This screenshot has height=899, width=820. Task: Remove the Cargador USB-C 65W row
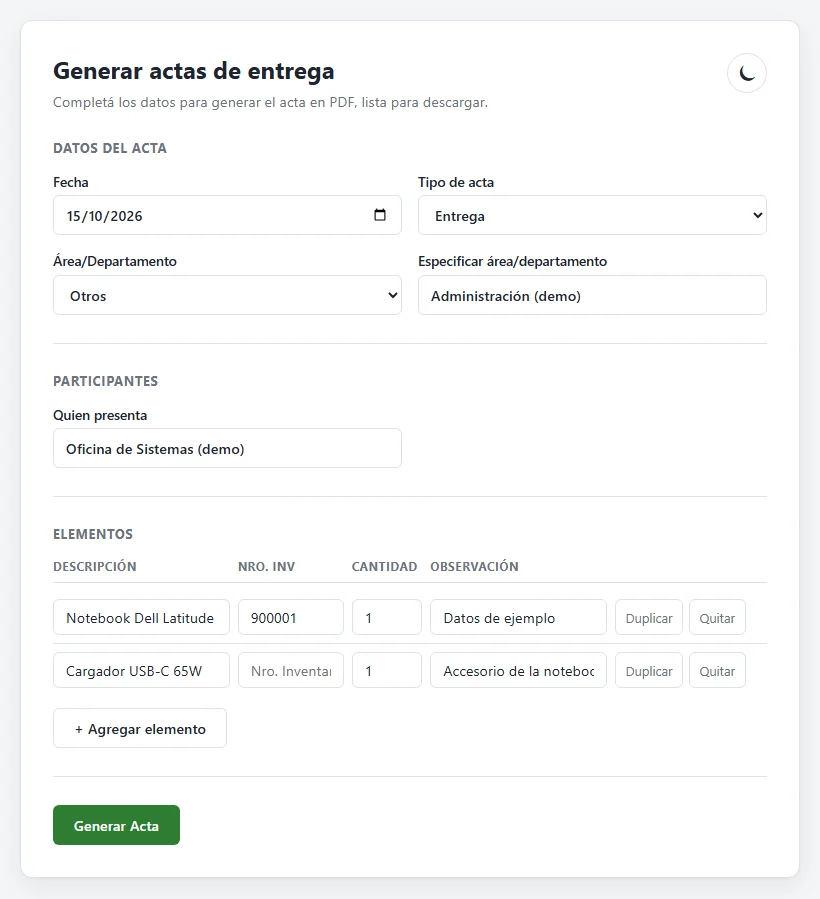click(717, 670)
